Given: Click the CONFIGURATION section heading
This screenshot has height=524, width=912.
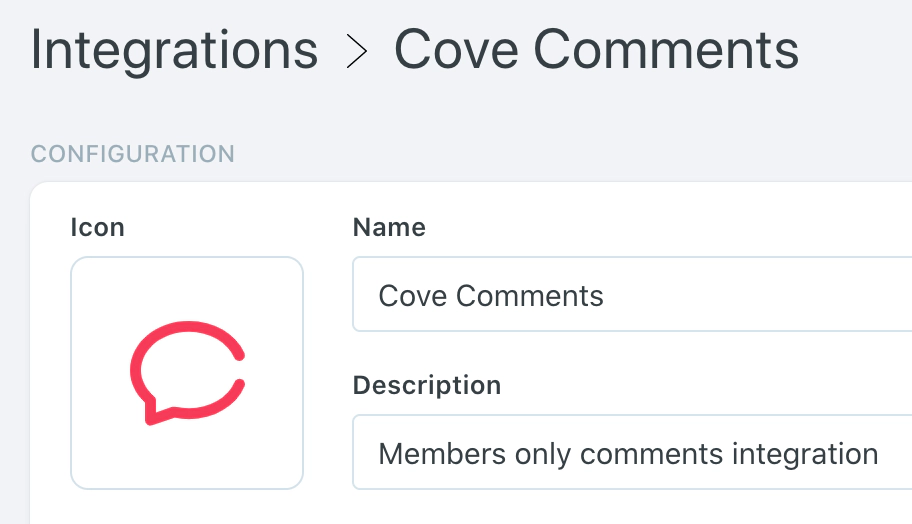Looking at the screenshot, I should tap(133, 154).
